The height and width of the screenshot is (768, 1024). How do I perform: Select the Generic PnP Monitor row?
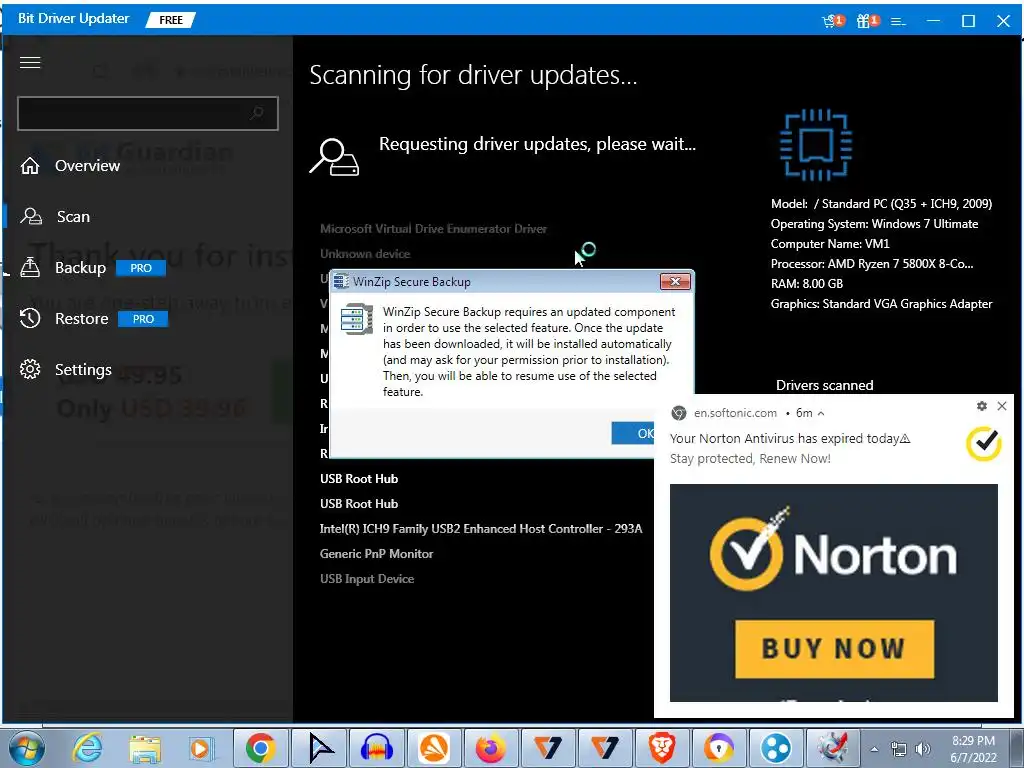point(376,554)
